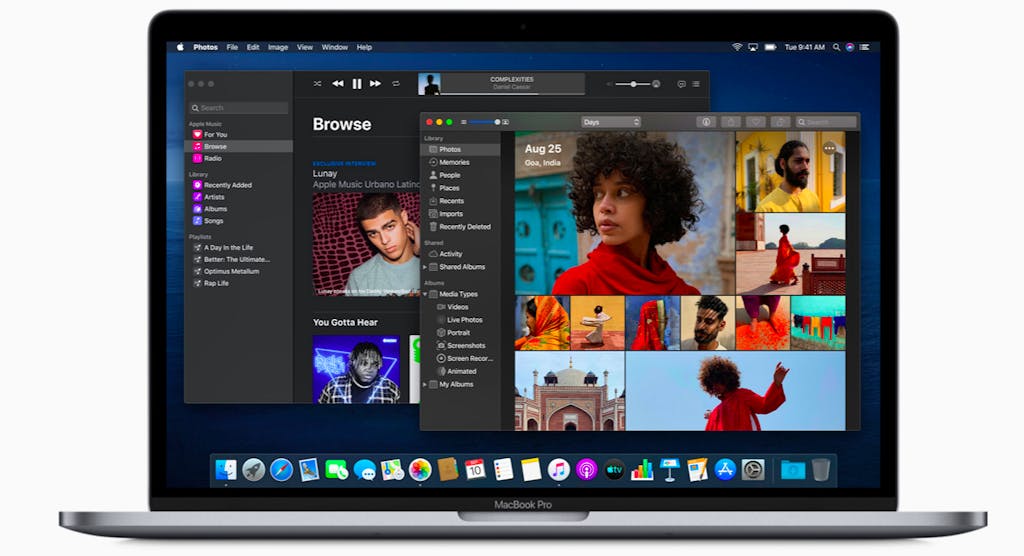Click the Rotate button in Photos toolbar
This screenshot has height=556, width=1024.
tap(780, 122)
